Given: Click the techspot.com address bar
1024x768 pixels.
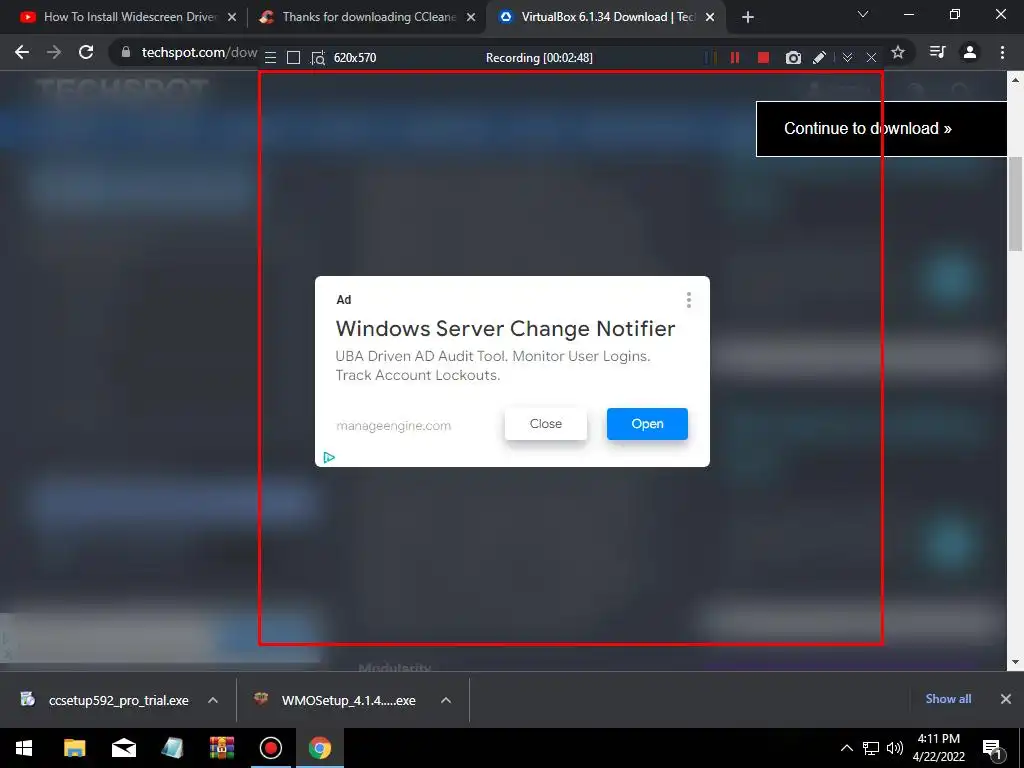Looking at the screenshot, I should 199,52.
